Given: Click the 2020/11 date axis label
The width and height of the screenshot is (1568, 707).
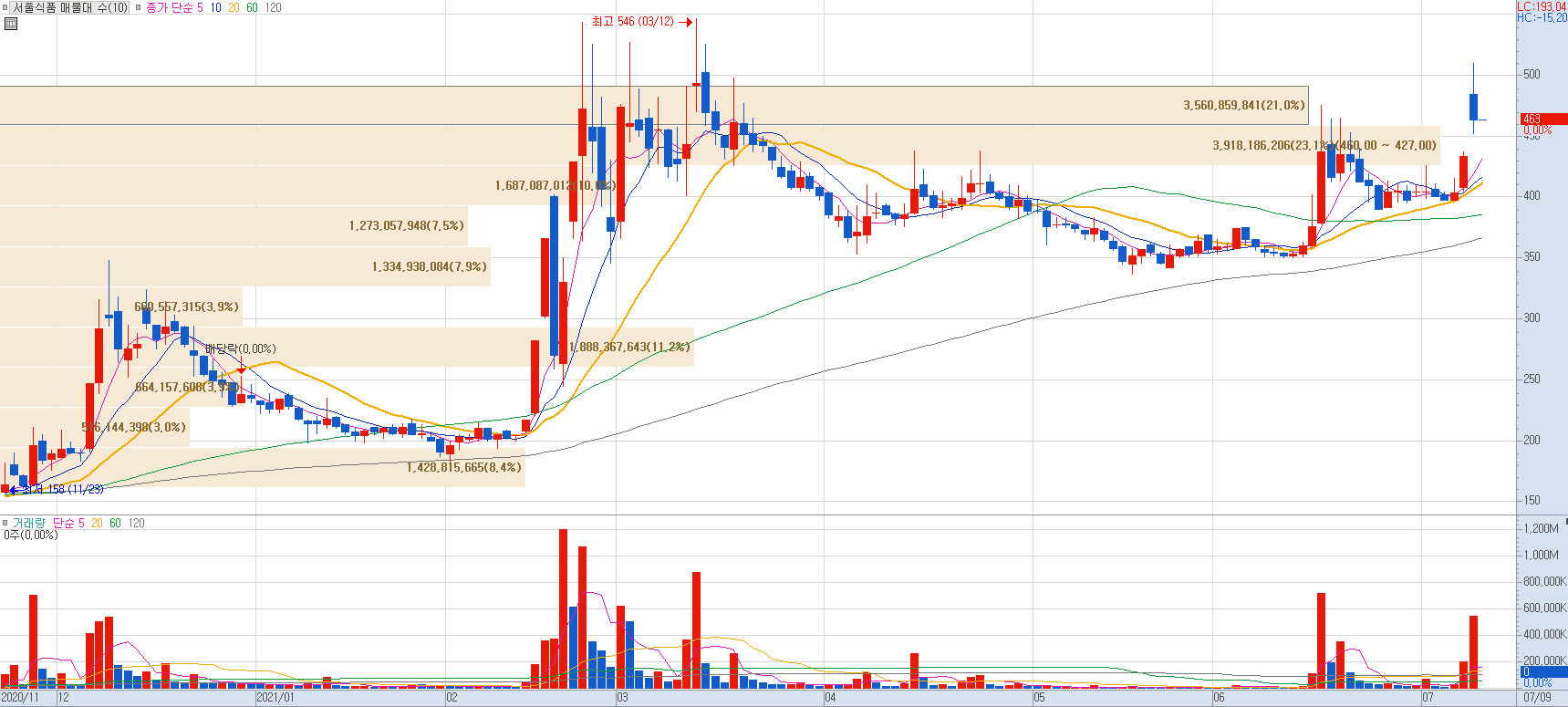Looking at the screenshot, I should [x=20, y=698].
